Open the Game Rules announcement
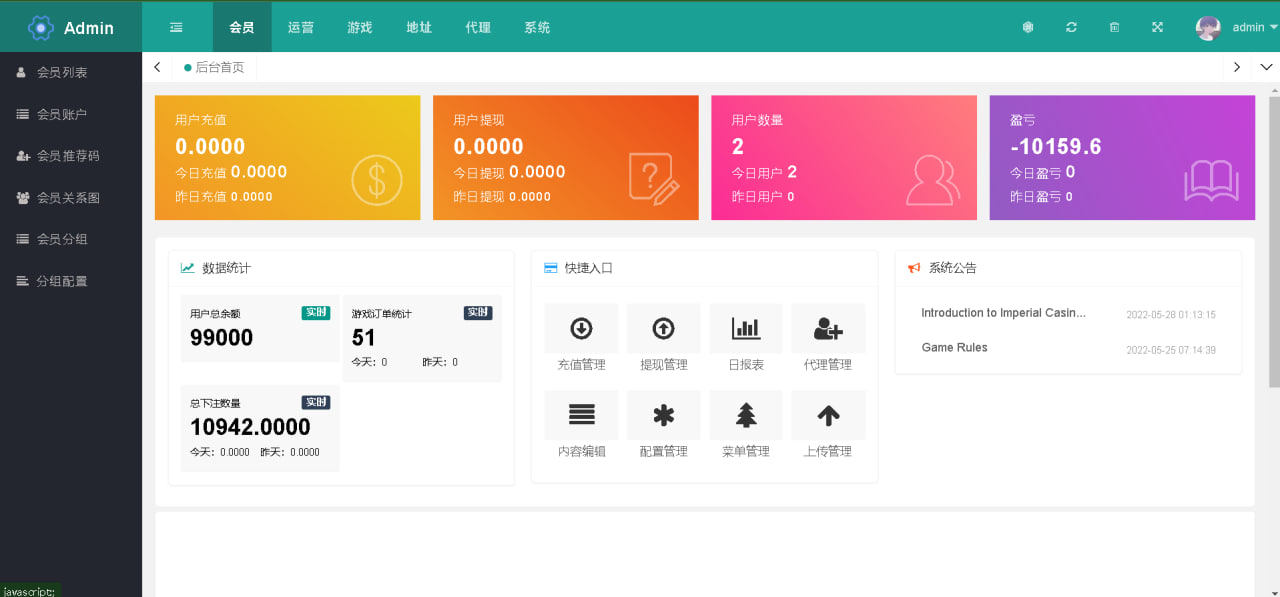 (x=954, y=348)
